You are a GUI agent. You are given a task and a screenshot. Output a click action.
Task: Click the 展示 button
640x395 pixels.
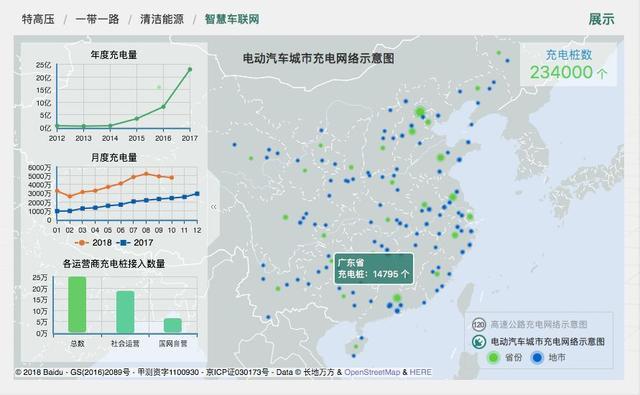(x=601, y=19)
